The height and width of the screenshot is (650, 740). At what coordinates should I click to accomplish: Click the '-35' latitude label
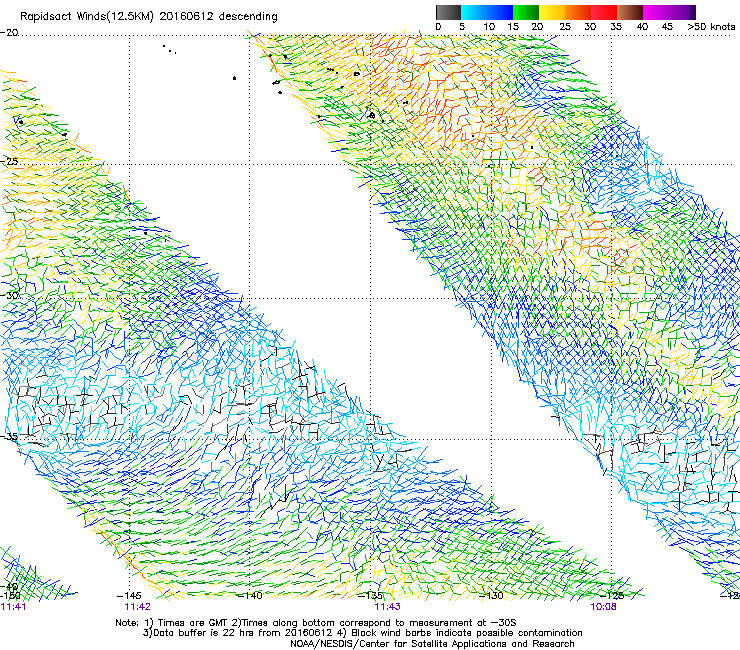(x=9, y=437)
